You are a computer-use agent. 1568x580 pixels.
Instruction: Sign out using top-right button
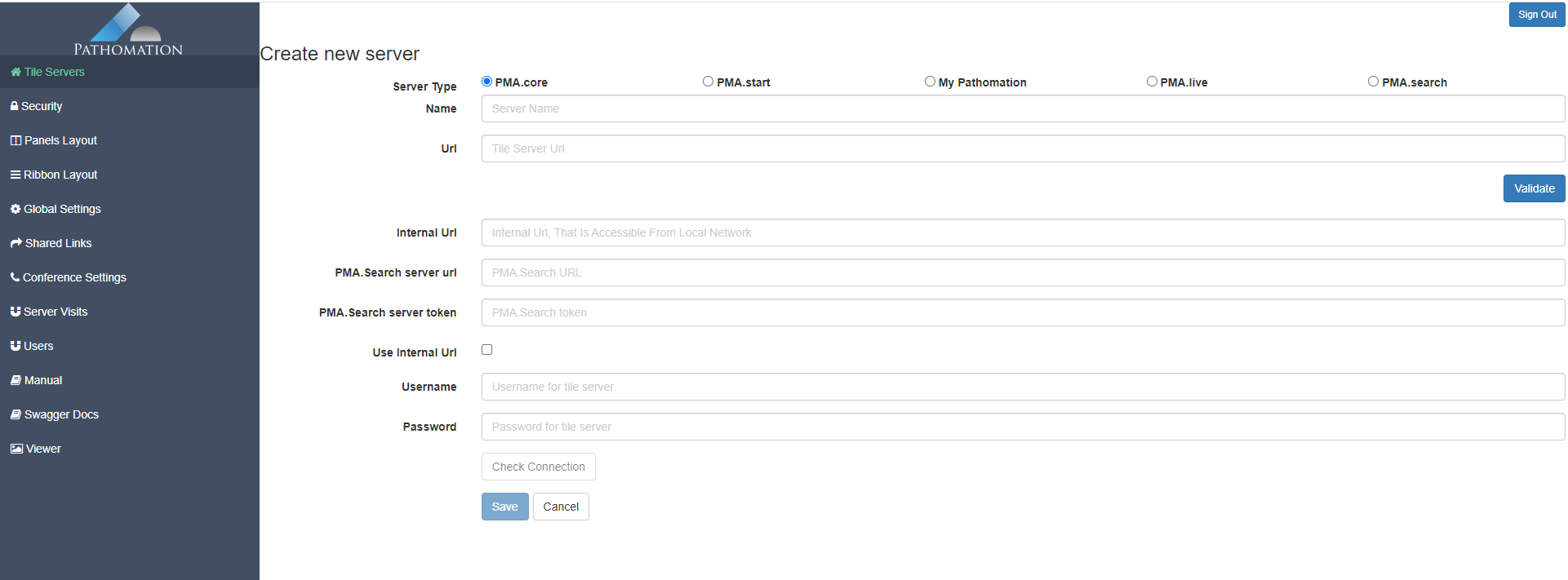(x=1537, y=15)
